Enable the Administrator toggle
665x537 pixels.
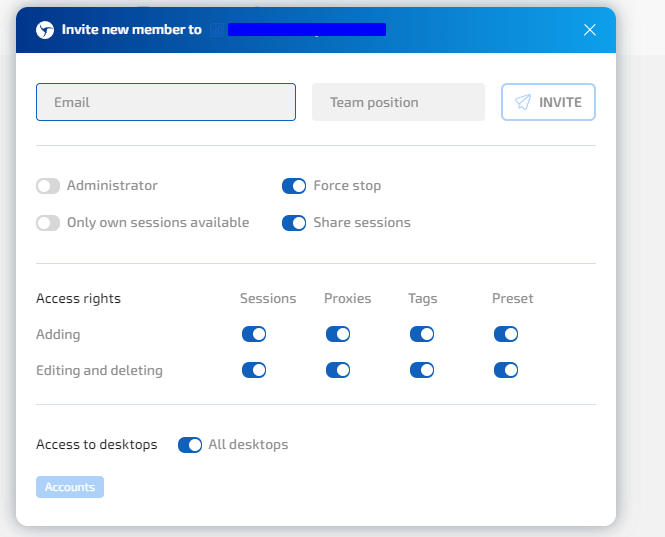click(48, 186)
